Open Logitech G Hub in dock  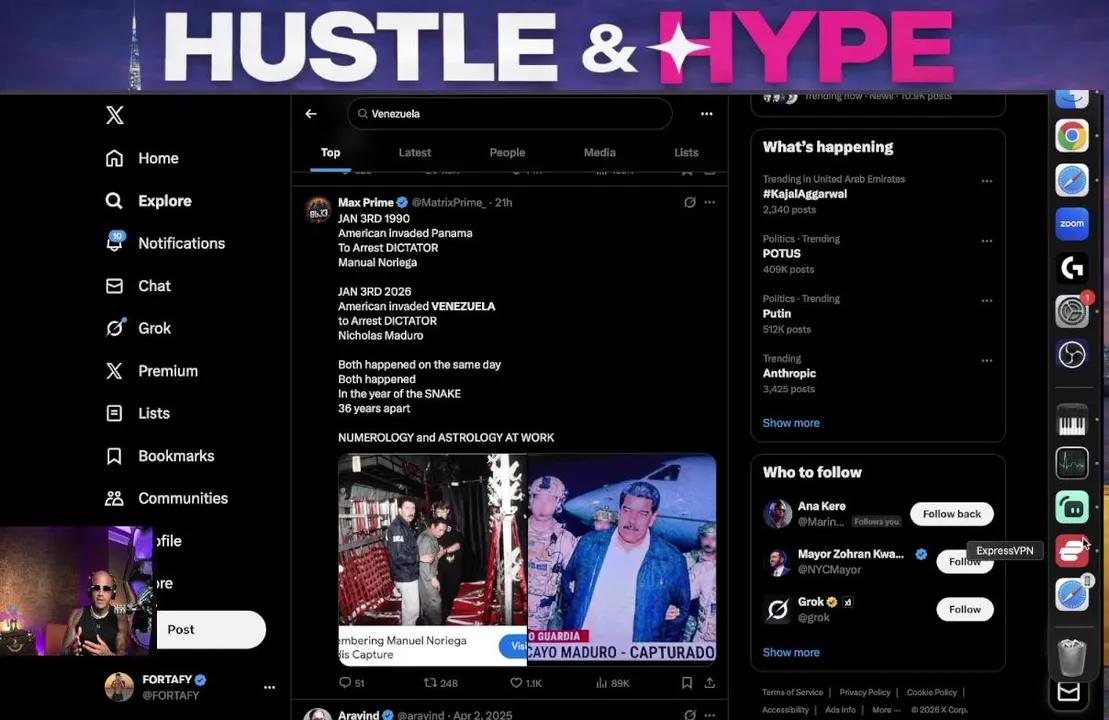(x=1072, y=267)
